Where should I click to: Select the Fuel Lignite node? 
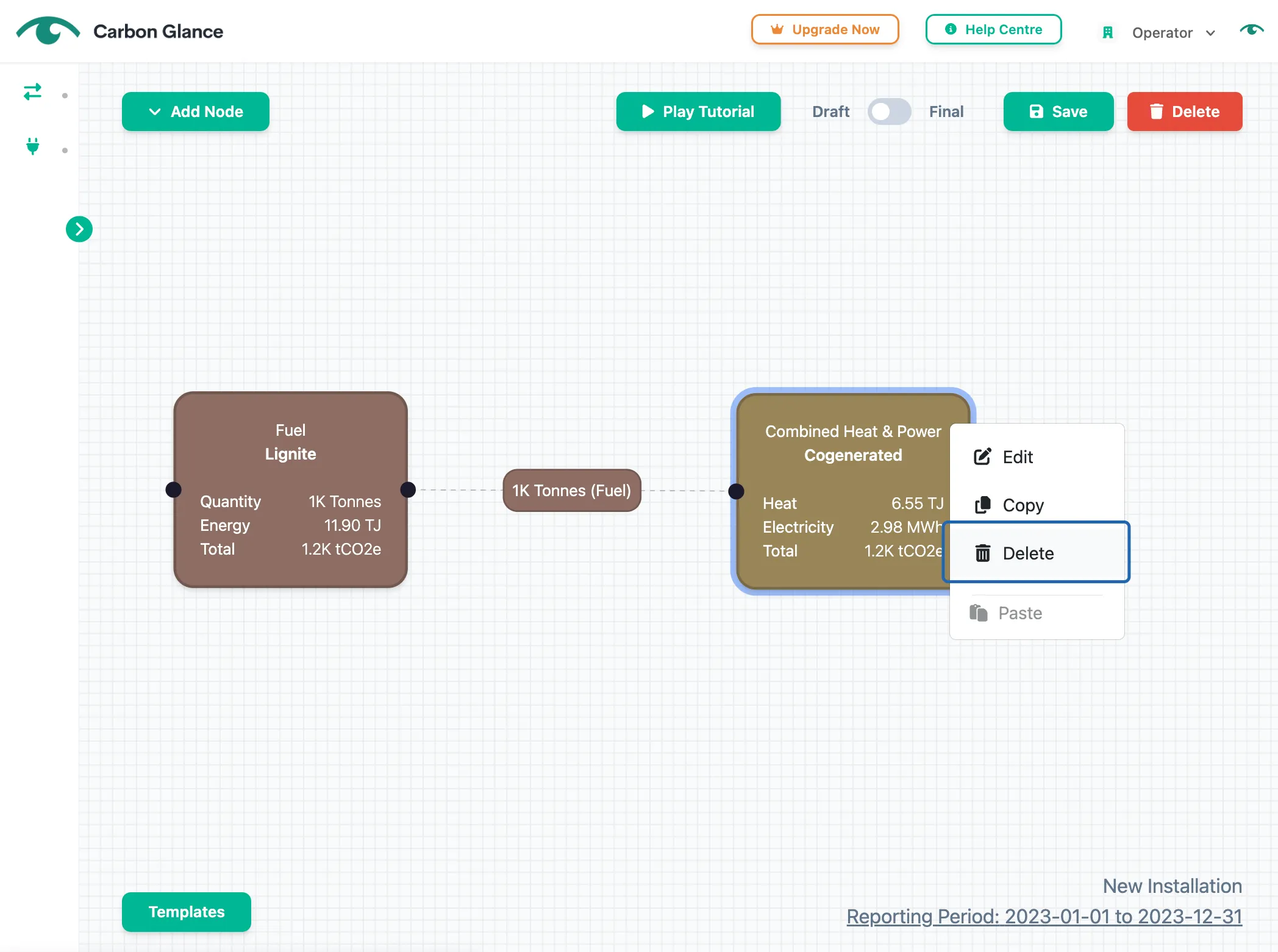click(x=291, y=489)
